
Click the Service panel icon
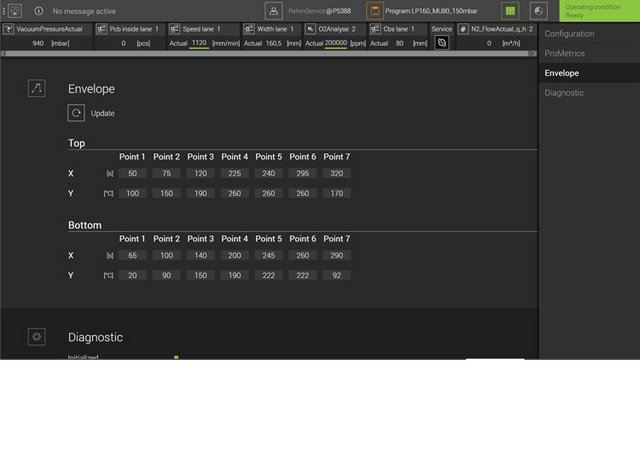441,43
